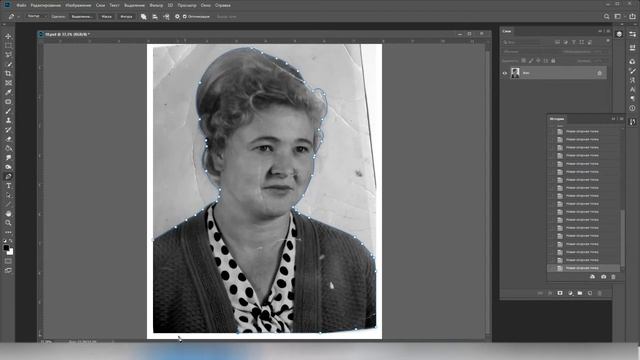This screenshot has width=640, height=360.
Task: Select the Lasso tool
Action: (x=8, y=55)
